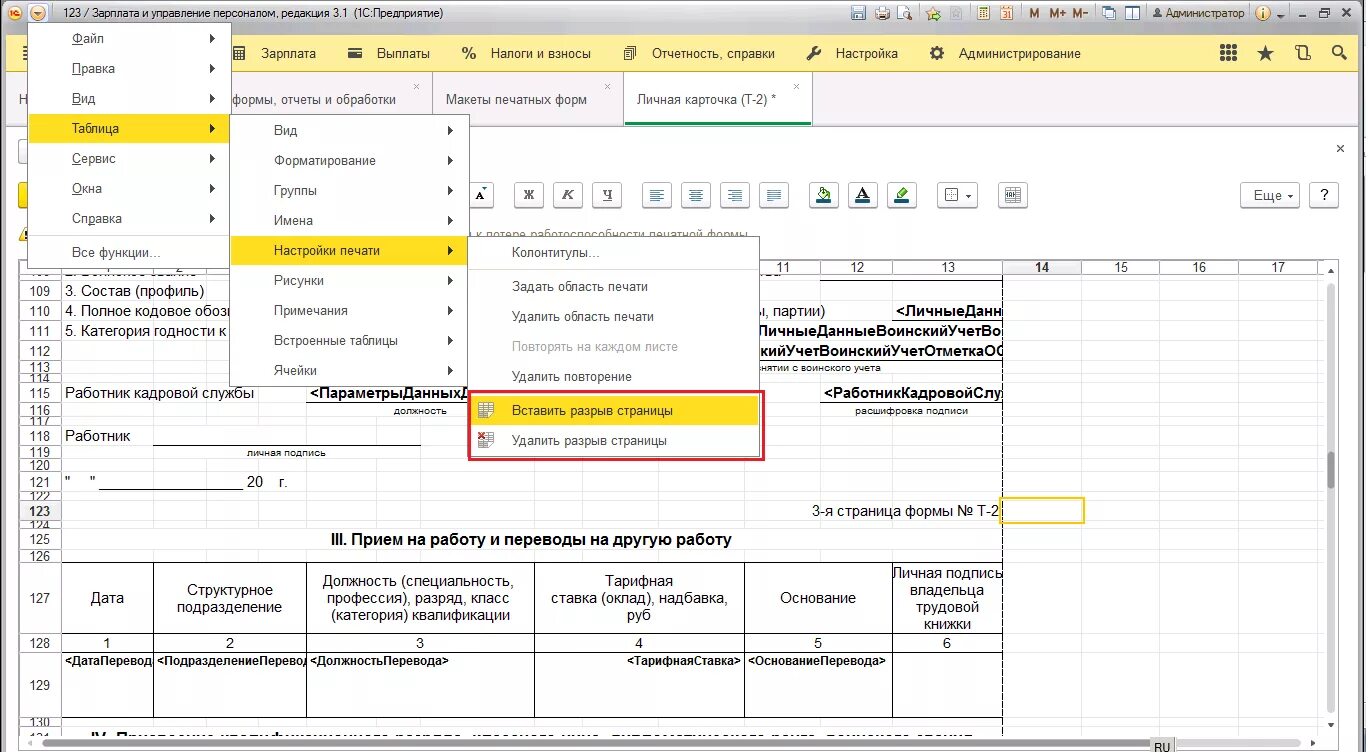
Task: Expand the Примечания submenu
Action: pos(349,311)
